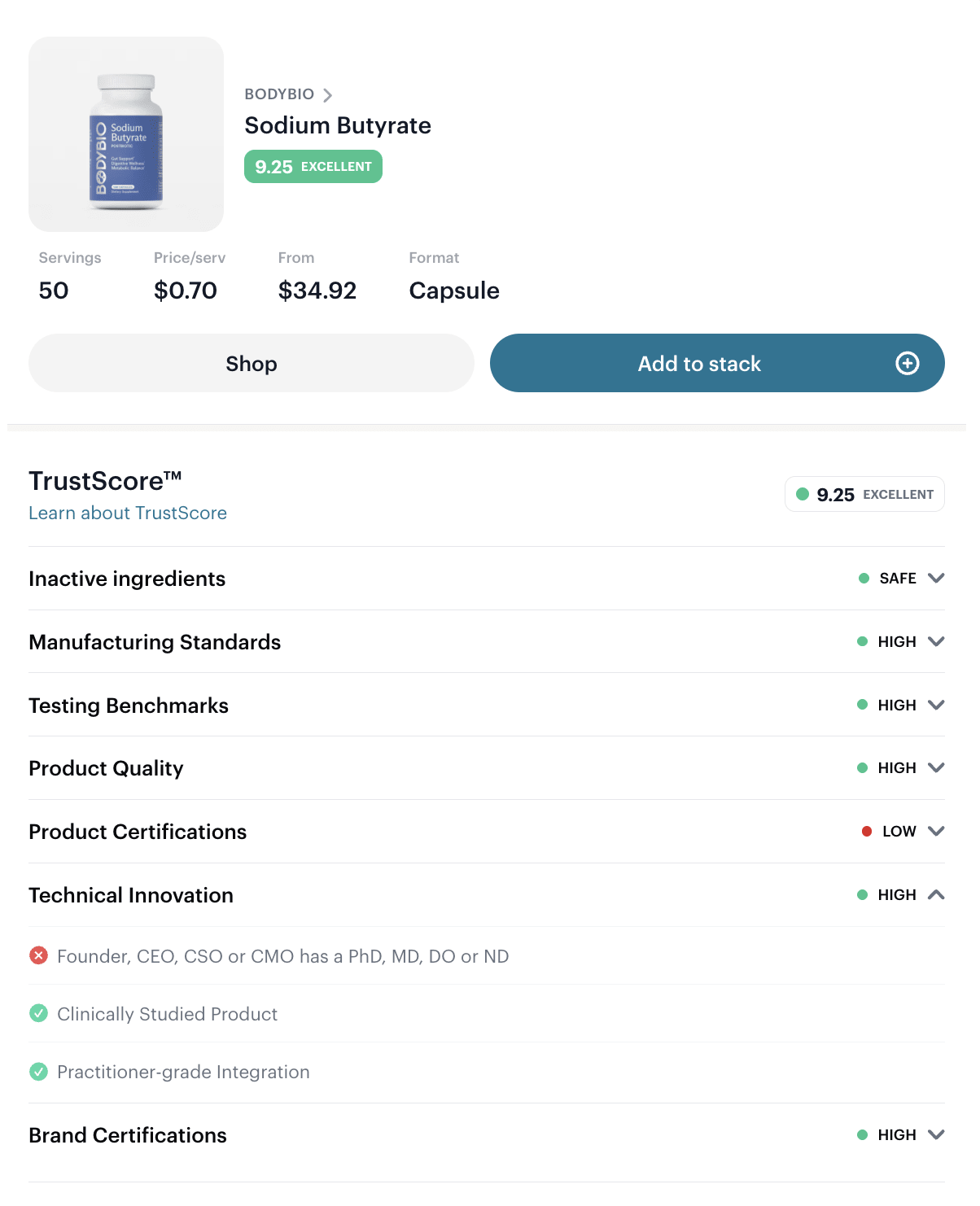
Task: Click the Technical Innovation heading
Action: (131, 895)
